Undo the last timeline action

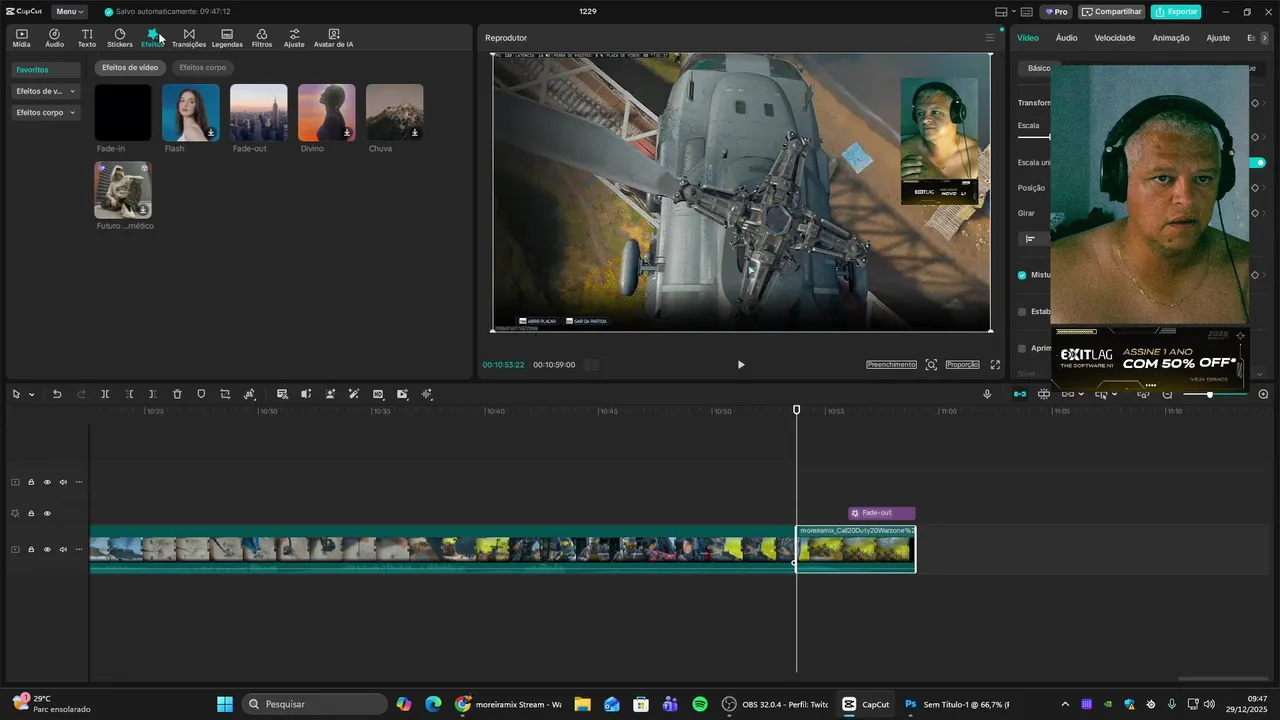click(x=57, y=395)
